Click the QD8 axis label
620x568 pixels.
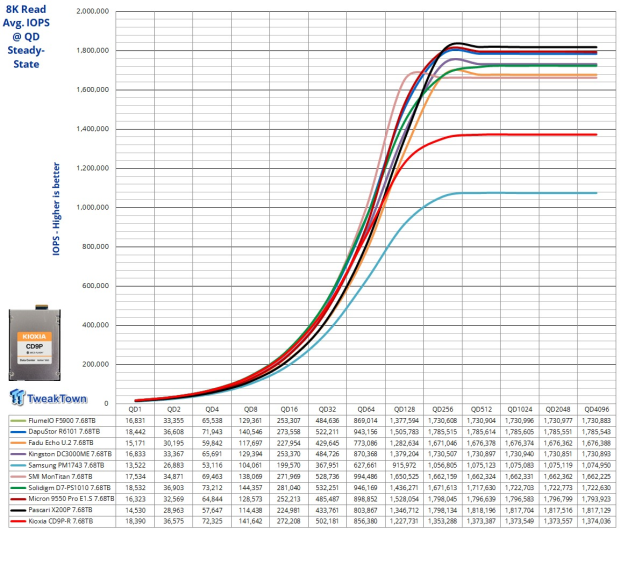(250, 409)
